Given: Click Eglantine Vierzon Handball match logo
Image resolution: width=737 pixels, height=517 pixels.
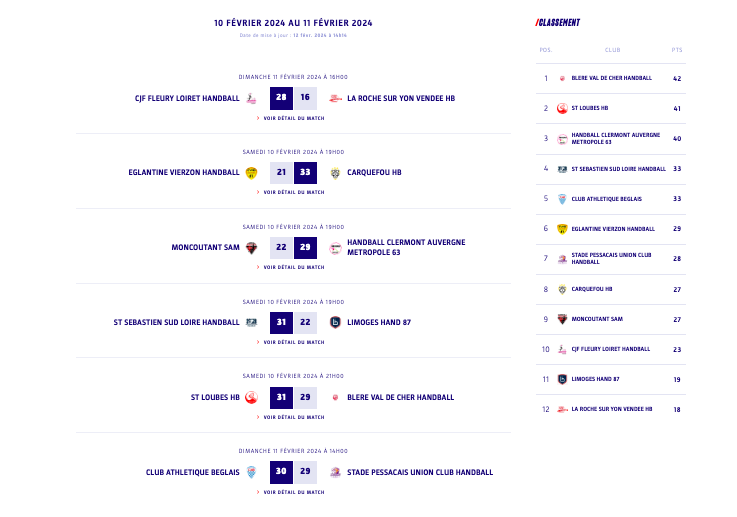Looking at the screenshot, I should click(251, 172).
